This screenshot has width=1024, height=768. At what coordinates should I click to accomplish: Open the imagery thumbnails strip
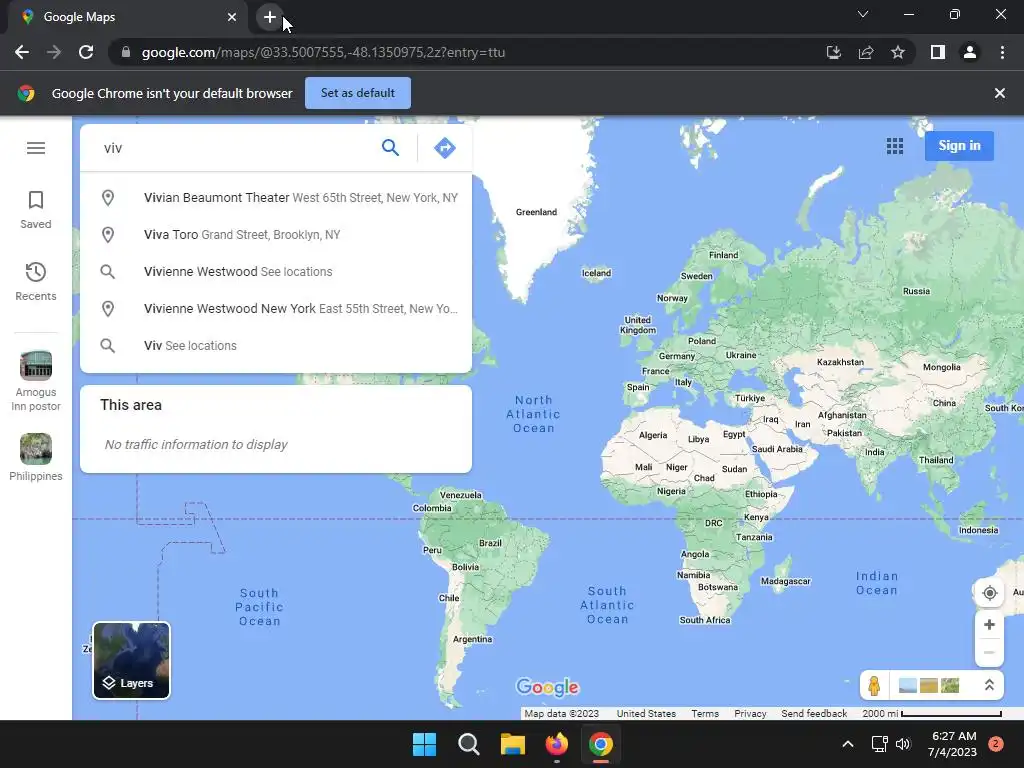pos(929,685)
